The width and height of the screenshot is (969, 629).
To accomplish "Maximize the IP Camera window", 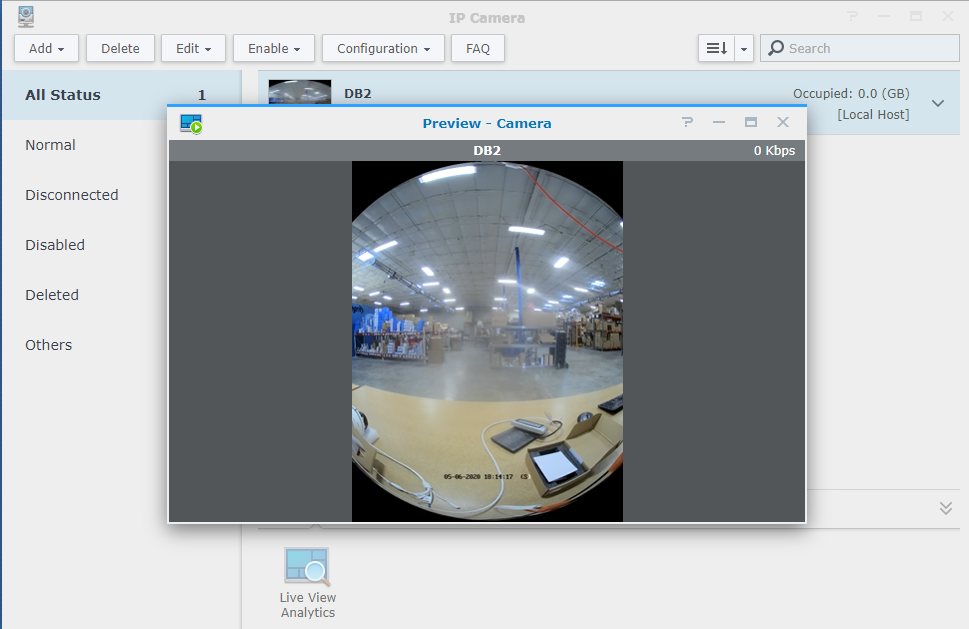I will tap(916, 17).
